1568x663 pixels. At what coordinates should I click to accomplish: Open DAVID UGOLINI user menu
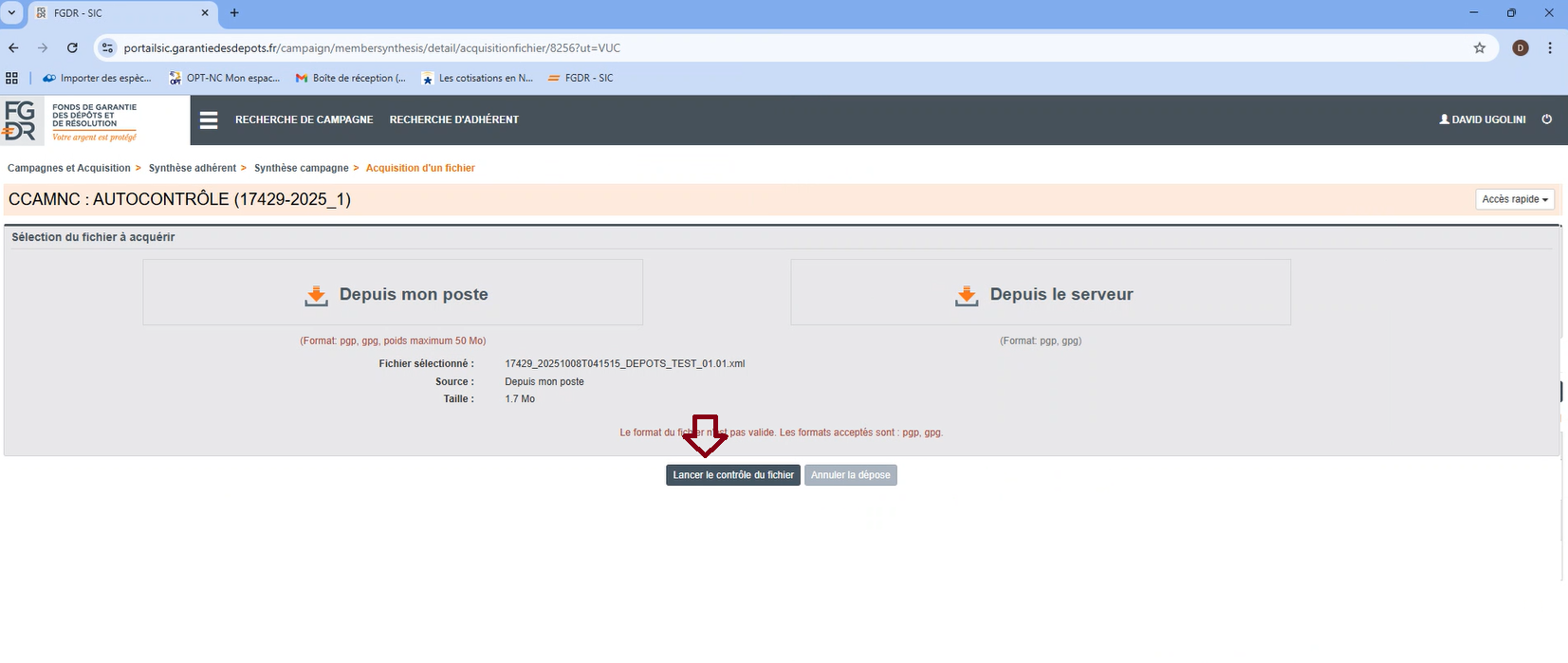click(1483, 120)
